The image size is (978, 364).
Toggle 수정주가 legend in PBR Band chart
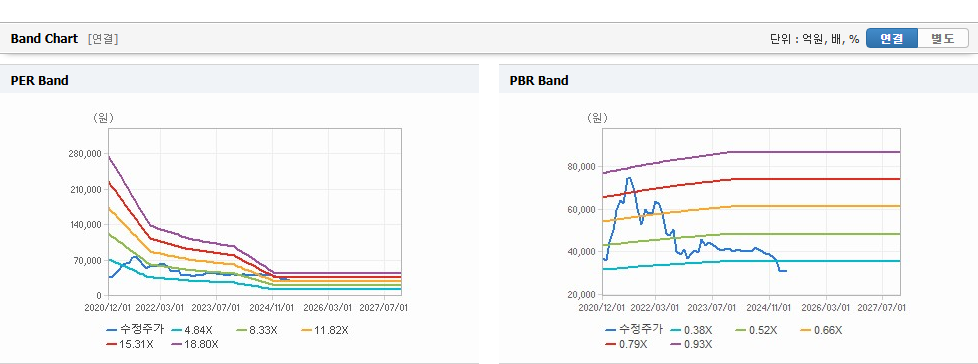click(634, 330)
